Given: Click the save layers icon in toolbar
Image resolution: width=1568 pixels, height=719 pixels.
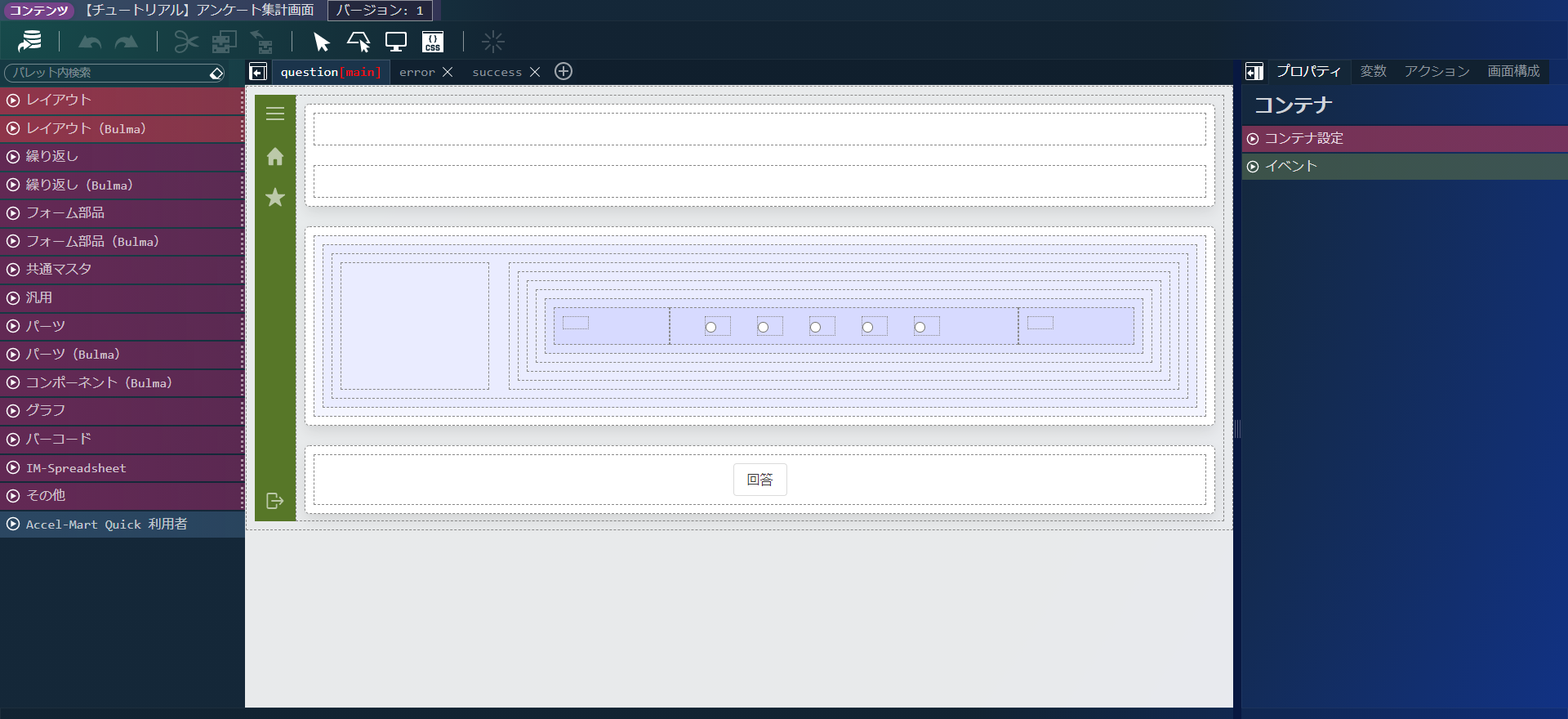Looking at the screenshot, I should pos(30,41).
